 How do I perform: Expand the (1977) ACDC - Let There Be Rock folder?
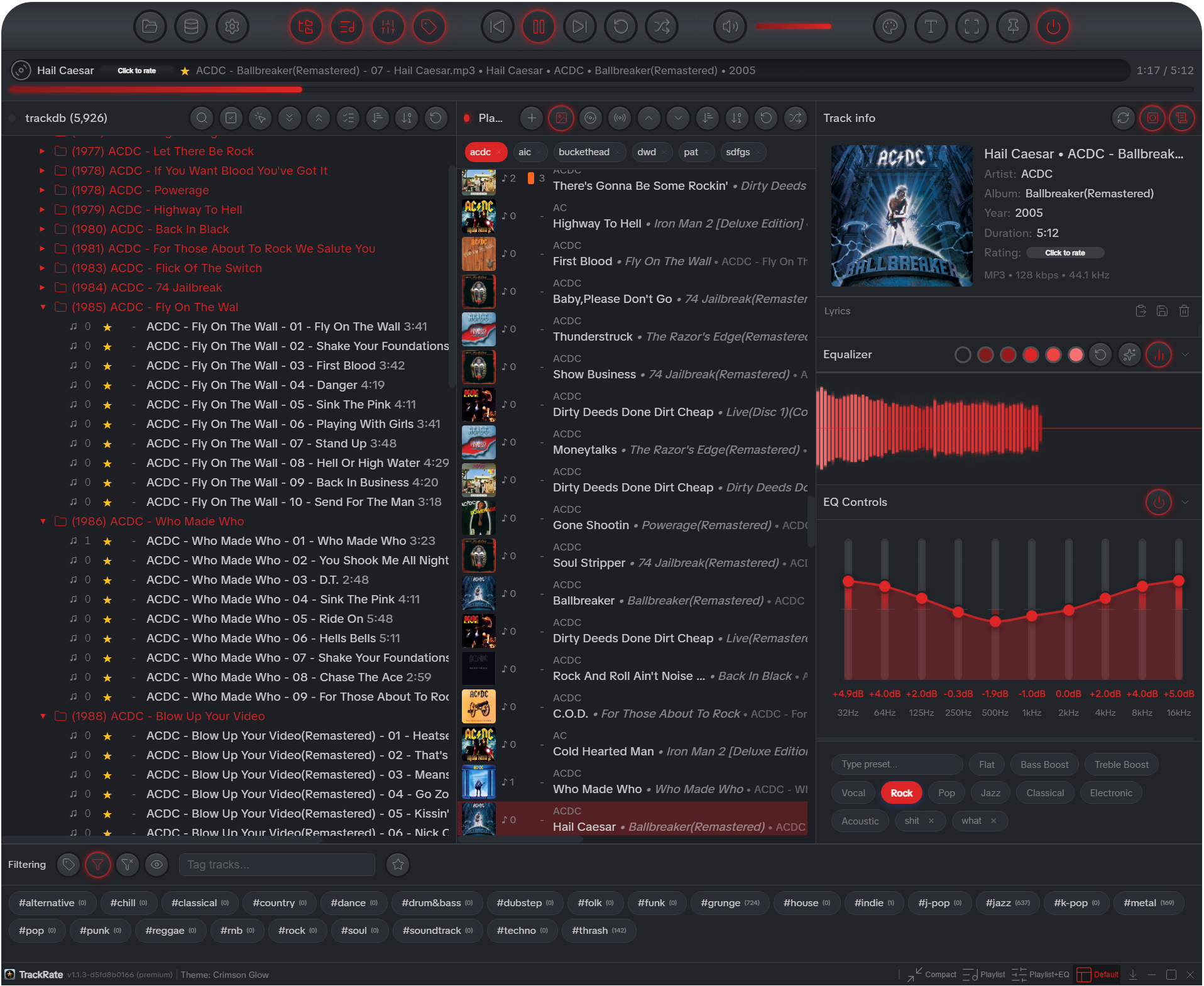point(41,151)
